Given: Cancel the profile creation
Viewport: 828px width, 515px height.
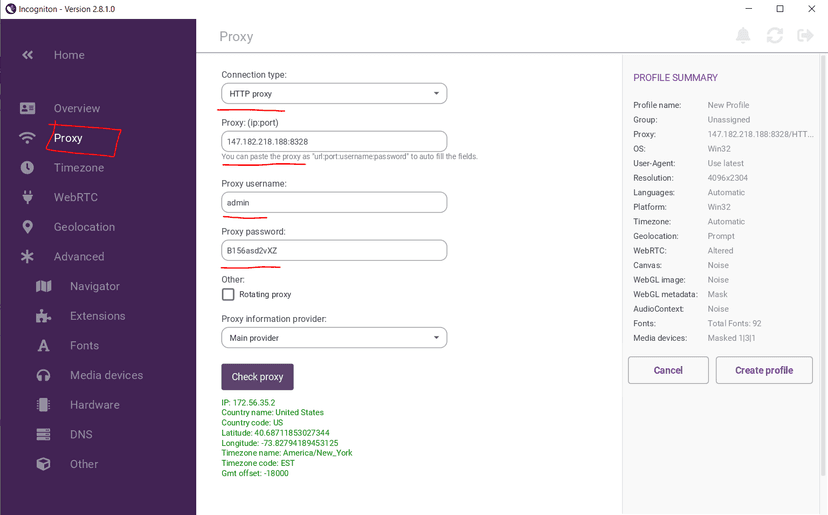Looking at the screenshot, I should (x=668, y=370).
